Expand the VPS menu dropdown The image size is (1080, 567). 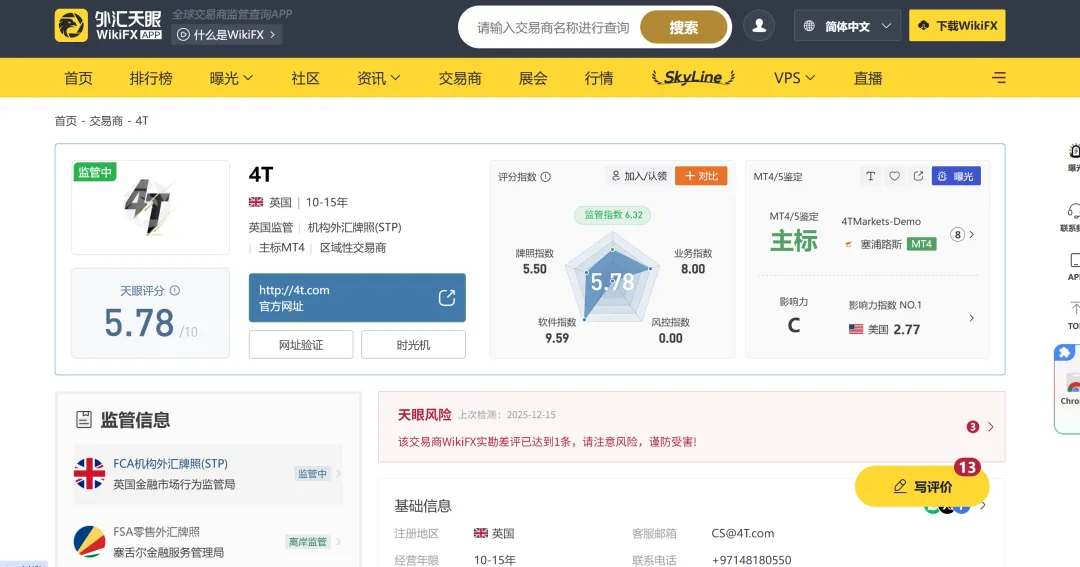coord(794,78)
